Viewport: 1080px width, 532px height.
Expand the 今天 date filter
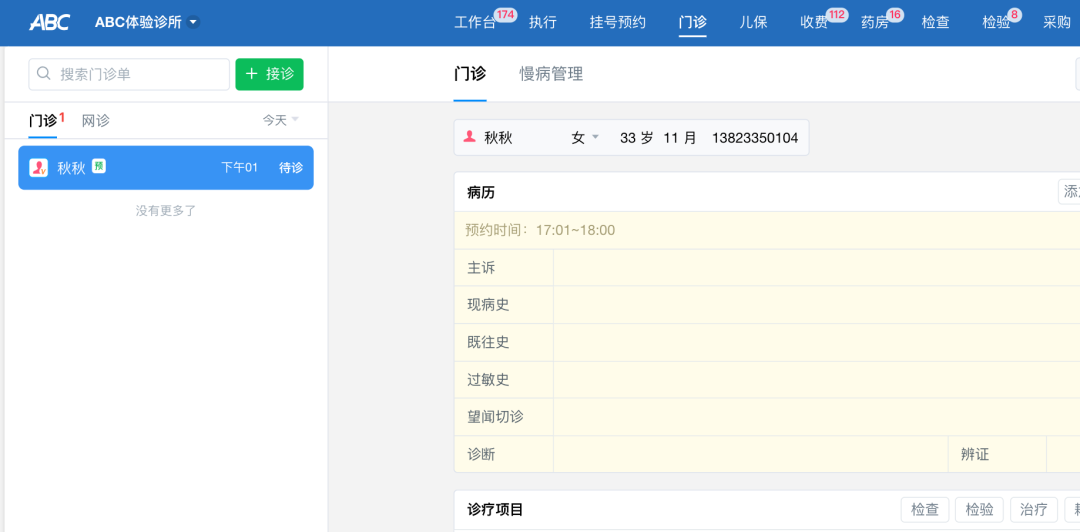(x=280, y=120)
